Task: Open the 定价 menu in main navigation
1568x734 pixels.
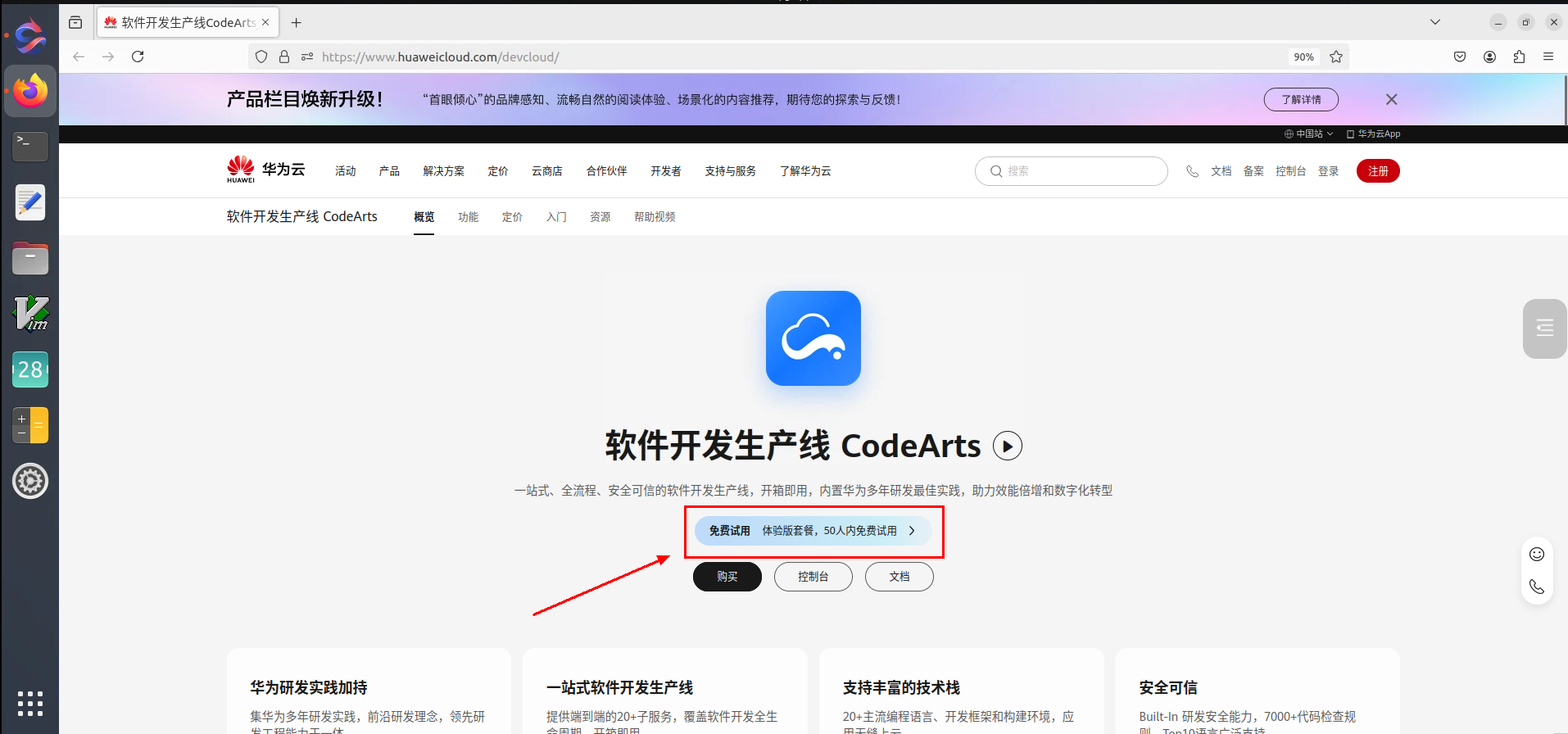Action: [498, 171]
